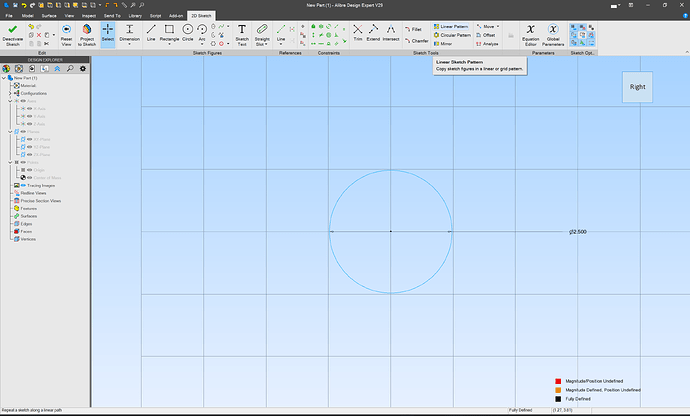This screenshot has height=416, width=690.
Task: Open the Equation Editor
Action: click(x=530, y=35)
